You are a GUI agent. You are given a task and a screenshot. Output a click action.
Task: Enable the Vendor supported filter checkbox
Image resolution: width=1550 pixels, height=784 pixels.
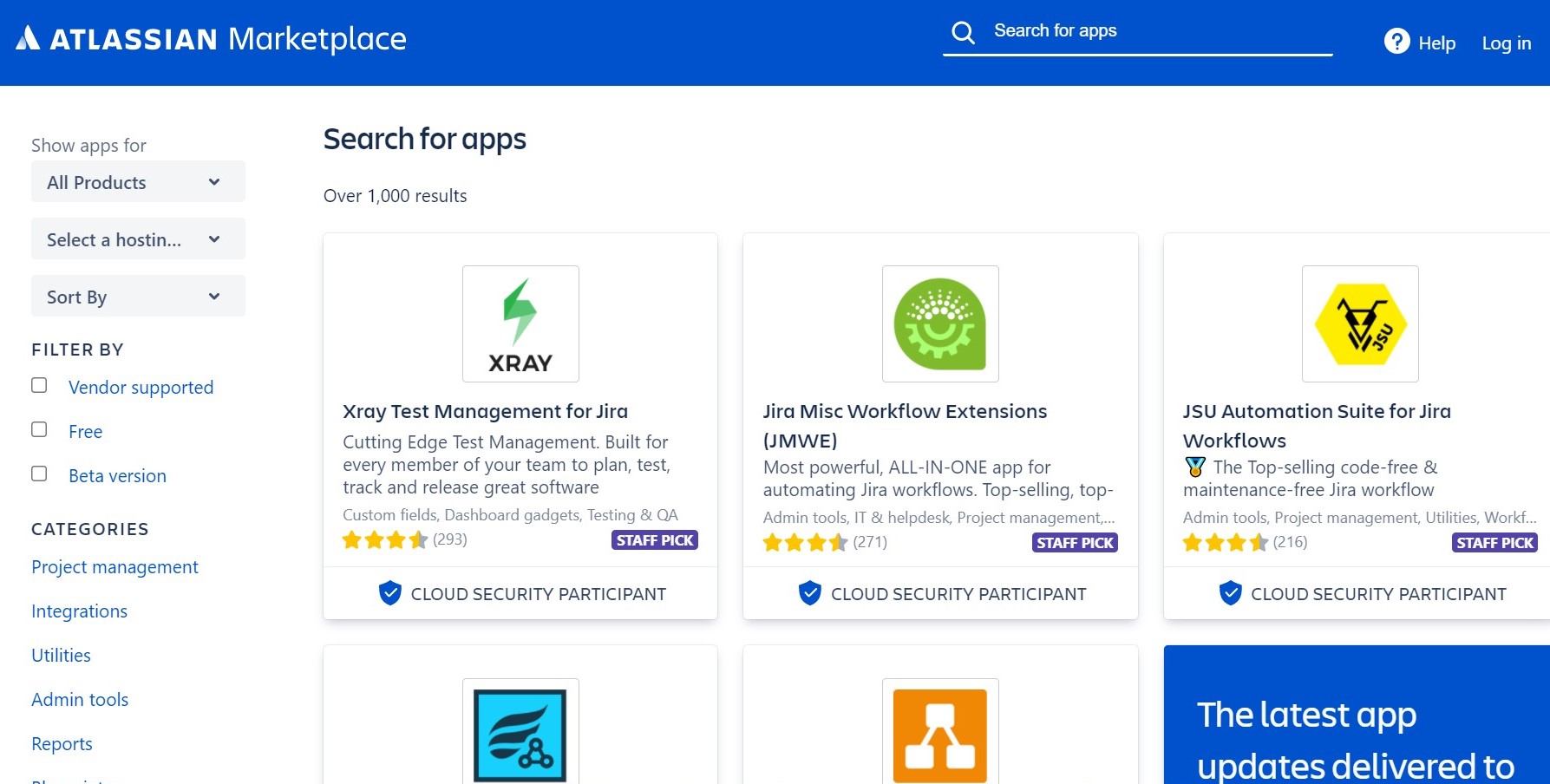39,385
